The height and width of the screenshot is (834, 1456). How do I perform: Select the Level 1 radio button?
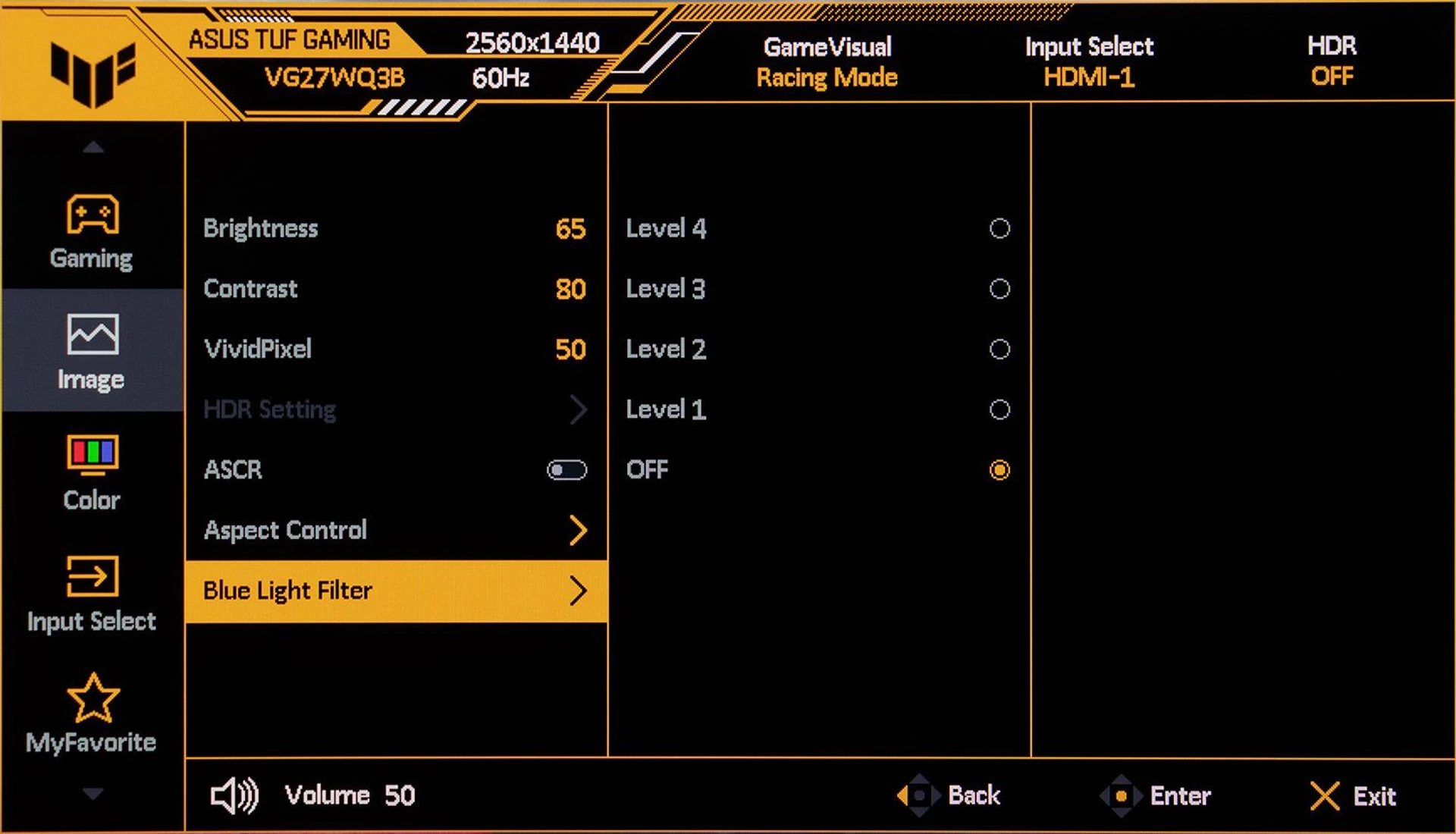[999, 410]
